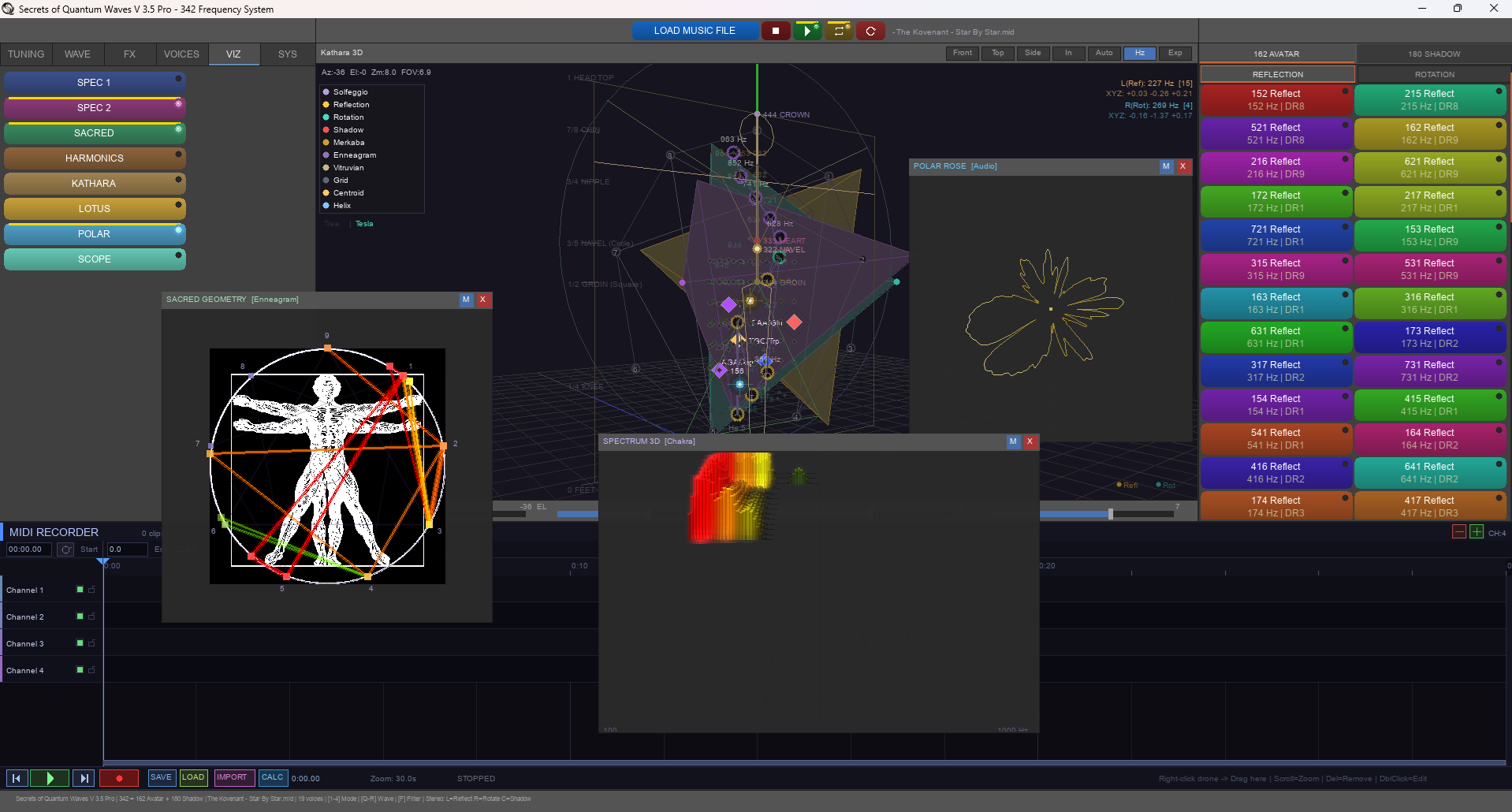Toggle Channel 1 green enable box
The image size is (1512, 812).
(x=80, y=590)
